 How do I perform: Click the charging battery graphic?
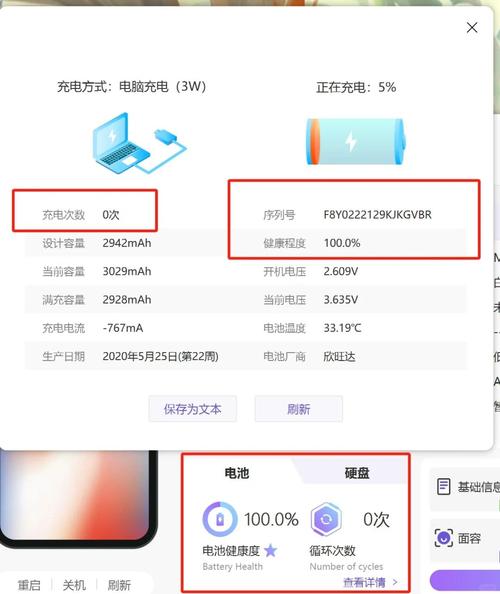pos(356,142)
